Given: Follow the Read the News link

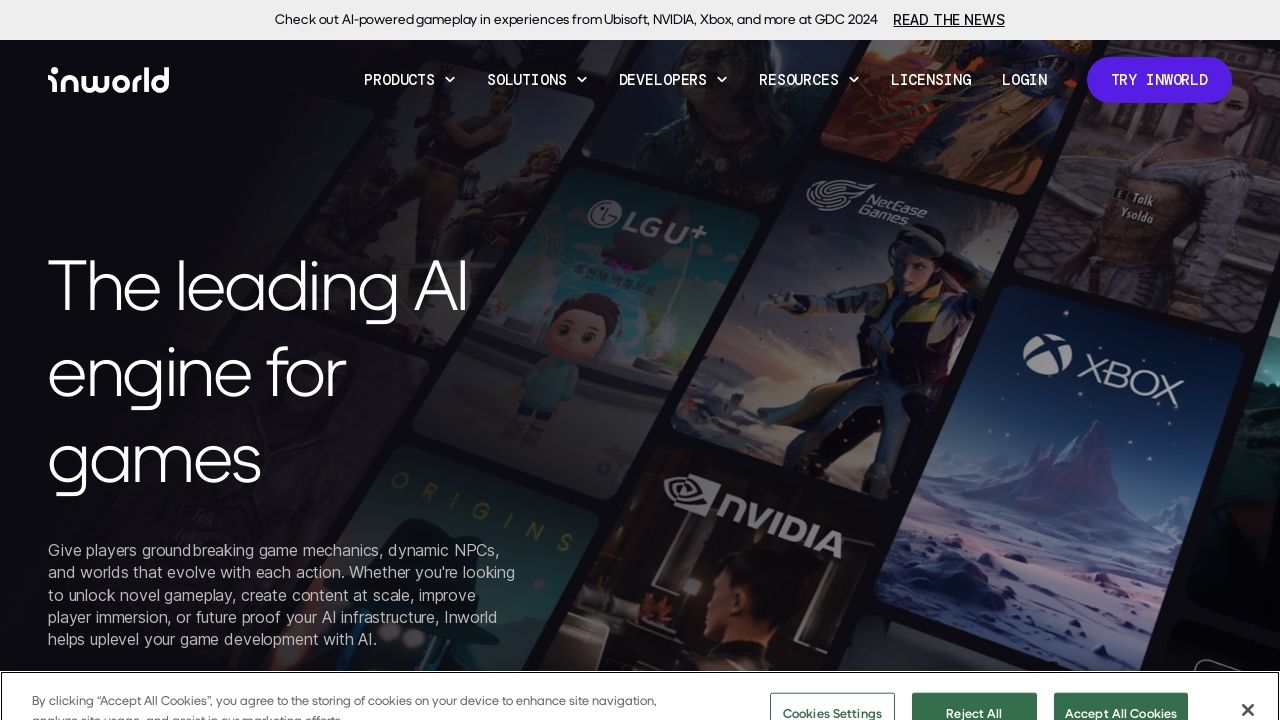Looking at the screenshot, I should click(949, 20).
